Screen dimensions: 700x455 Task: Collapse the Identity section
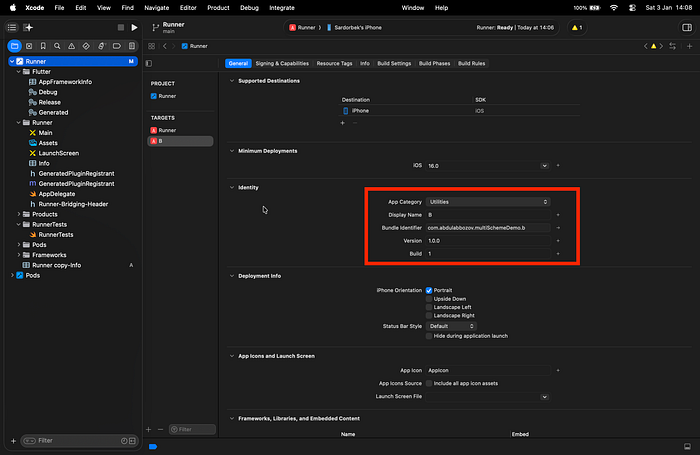click(232, 188)
